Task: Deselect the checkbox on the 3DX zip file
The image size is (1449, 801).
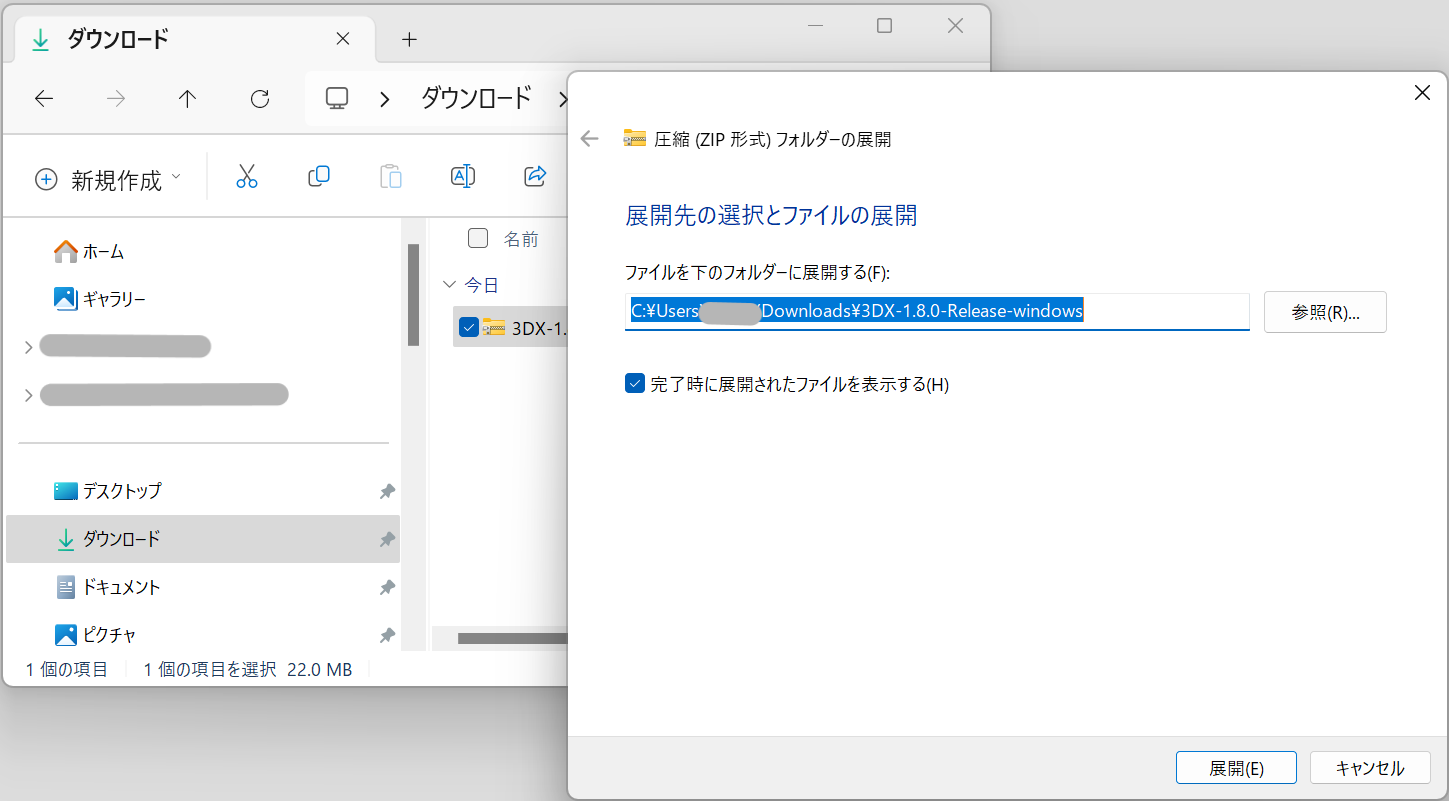Action: [x=468, y=327]
